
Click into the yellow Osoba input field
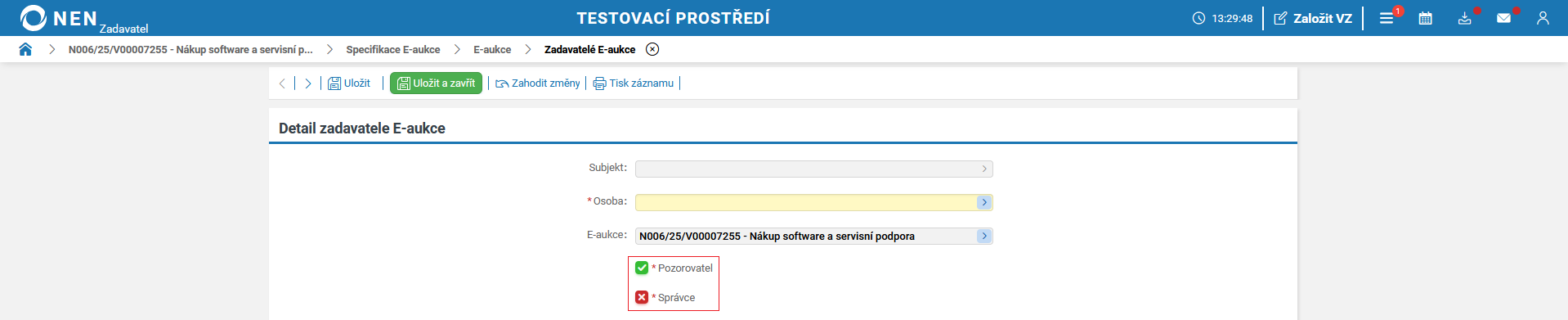click(806, 202)
